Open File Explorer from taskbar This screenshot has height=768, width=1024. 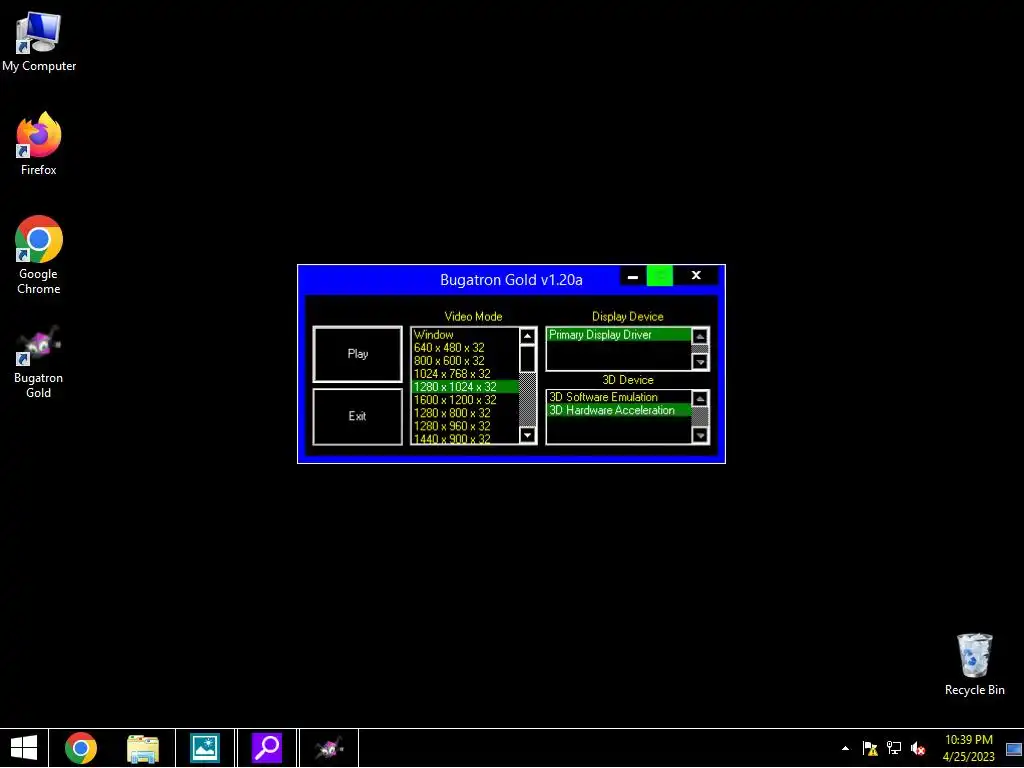[x=143, y=748]
